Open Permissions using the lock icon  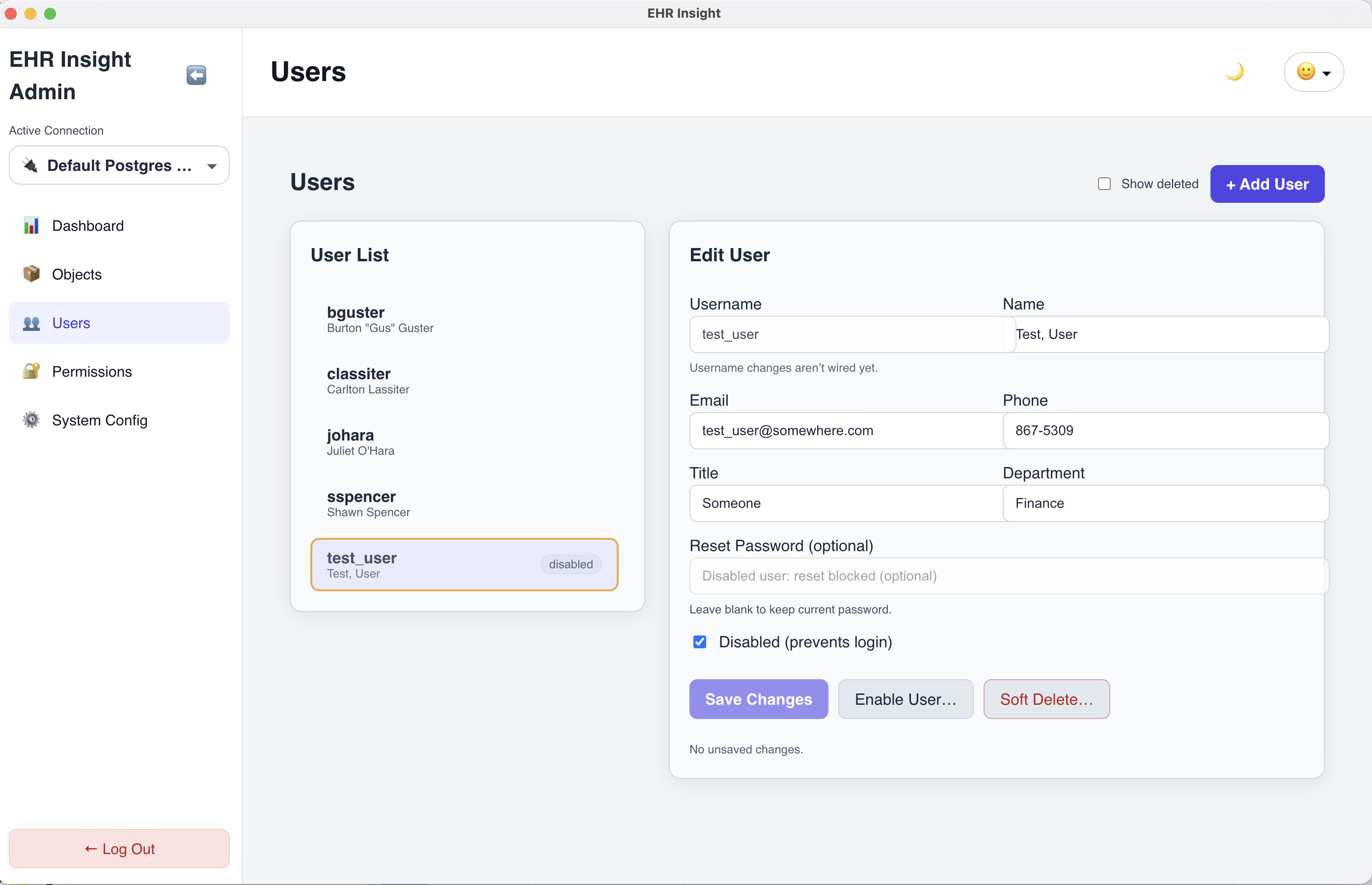click(x=30, y=371)
